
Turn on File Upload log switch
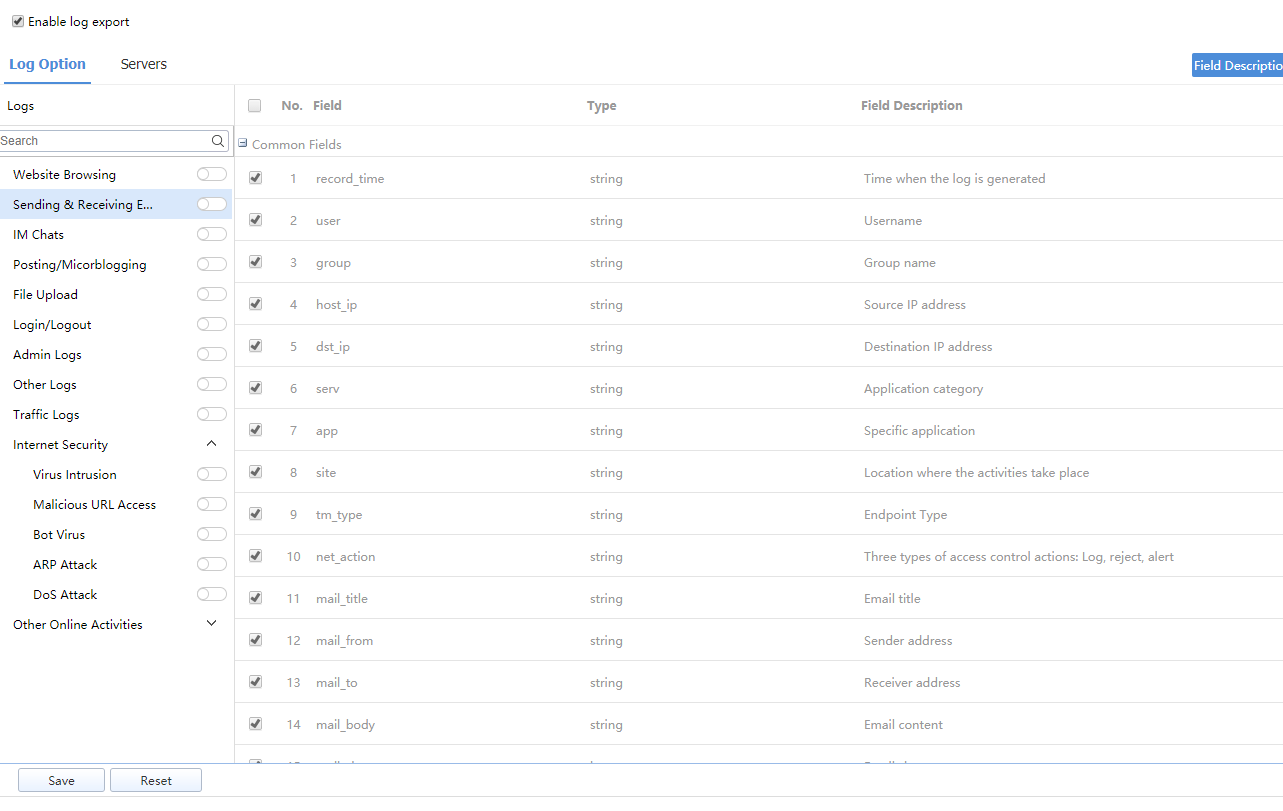(x=211, y=294)
